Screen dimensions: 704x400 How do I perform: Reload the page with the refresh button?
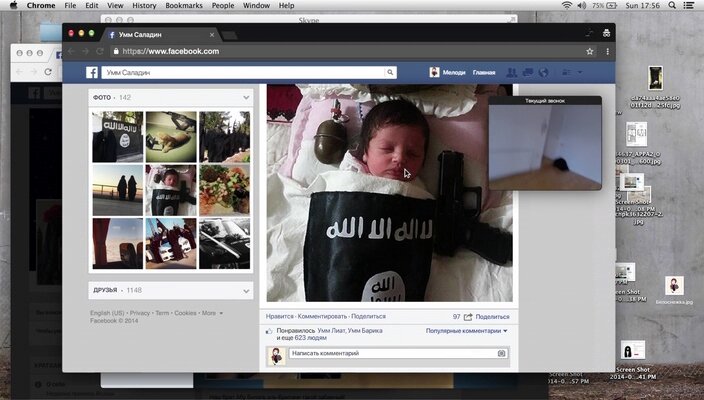click(x=99, y=51)
